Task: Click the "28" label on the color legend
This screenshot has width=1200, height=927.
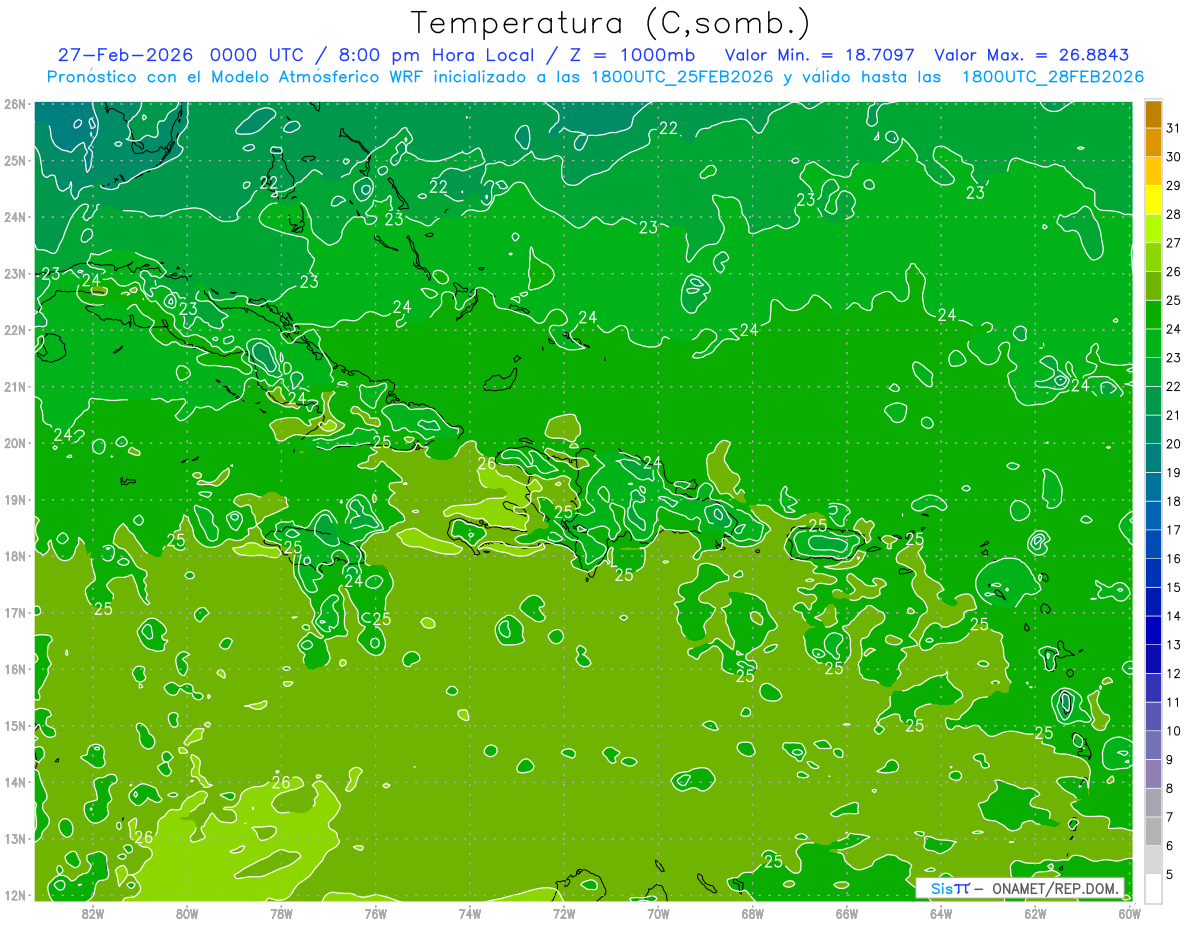Action: click(x=1173, y=214)
